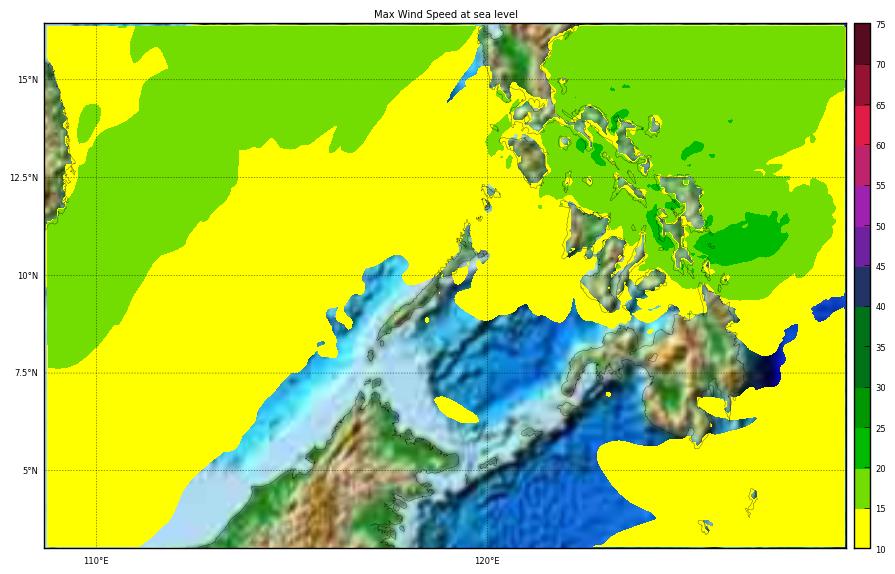This screenshot has width=895, height=574.
Task: Select the yellow 10–15 colorbar segment
Action: [862, 528]
